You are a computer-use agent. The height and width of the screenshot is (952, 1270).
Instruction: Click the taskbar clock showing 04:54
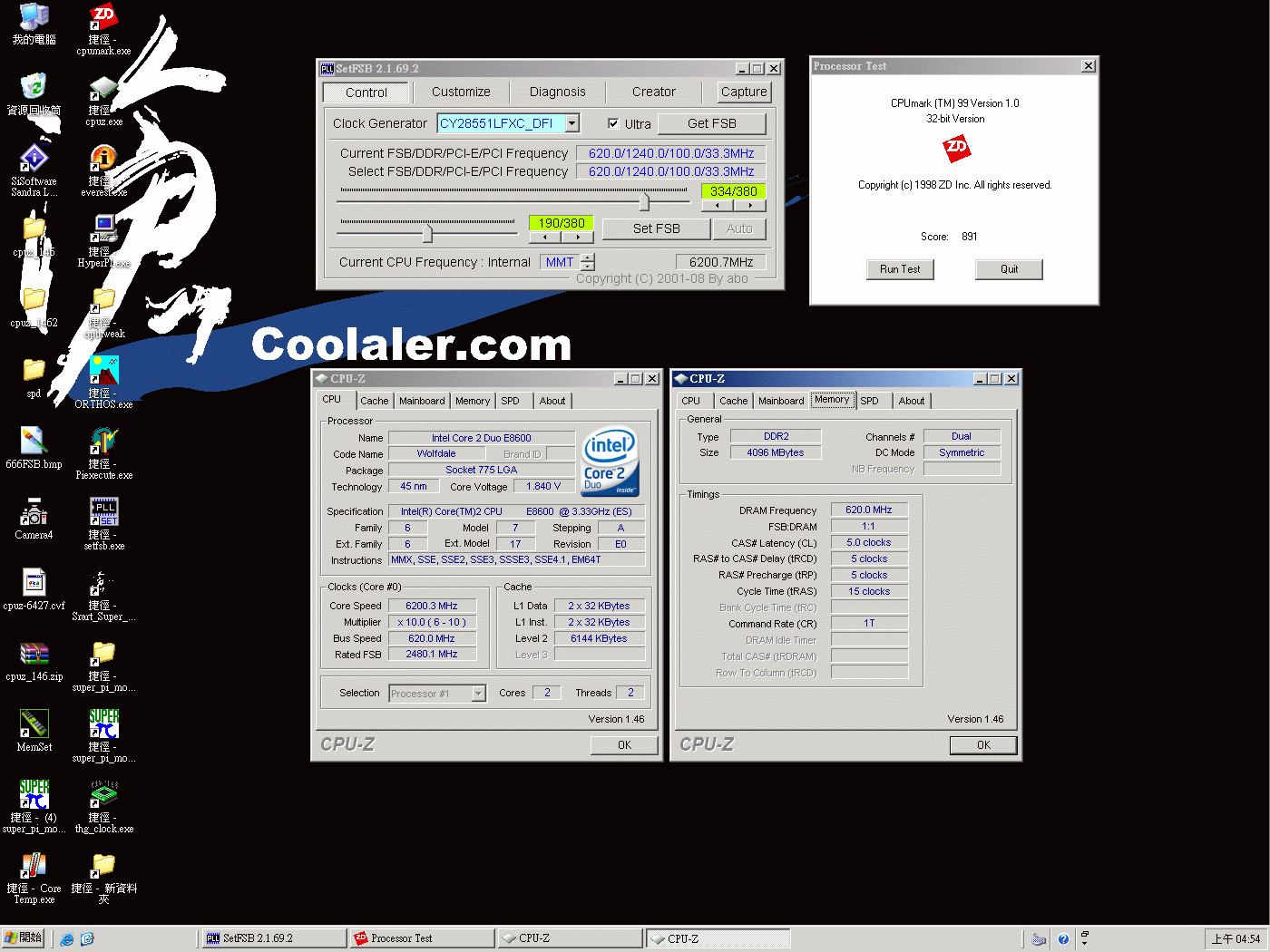click(x=1236, y=939)
